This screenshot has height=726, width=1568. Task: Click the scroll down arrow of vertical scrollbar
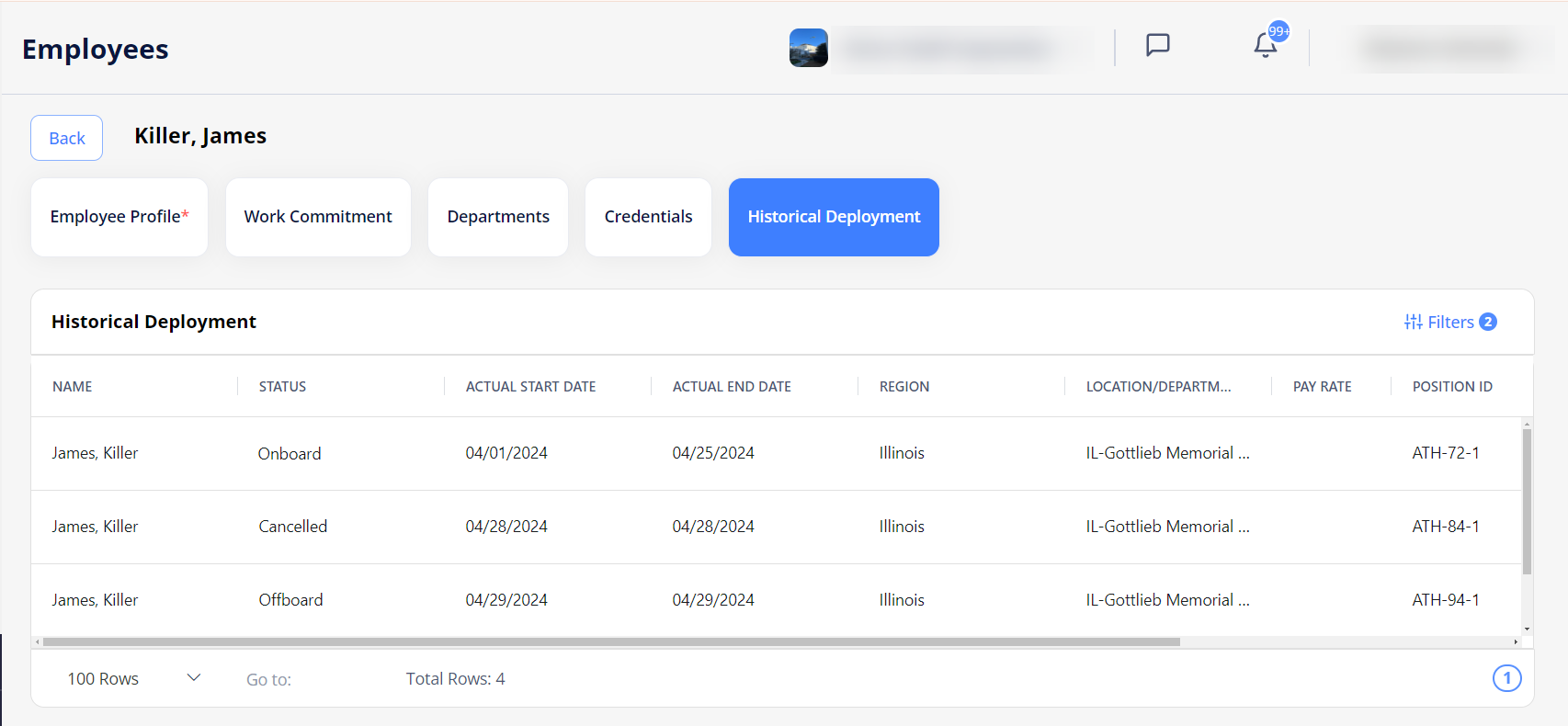coord(1527,630)
